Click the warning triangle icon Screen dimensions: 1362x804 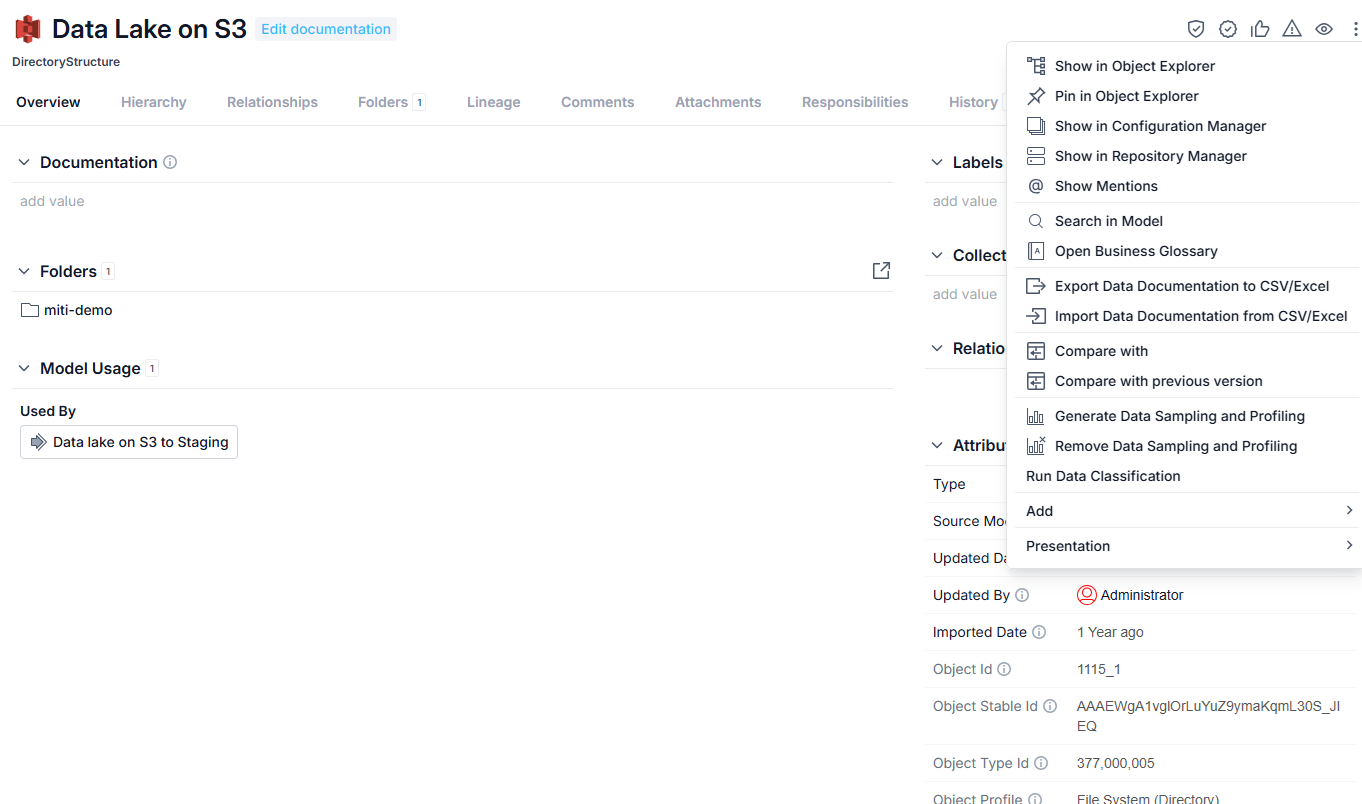point(1292,29)
